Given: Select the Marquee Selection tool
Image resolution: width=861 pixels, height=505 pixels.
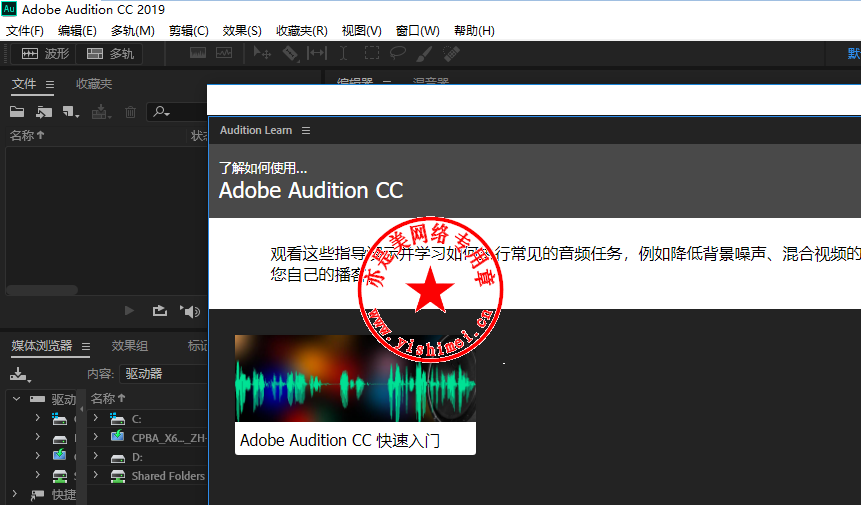Looking at the screenshot, I should tap(372, 53).
